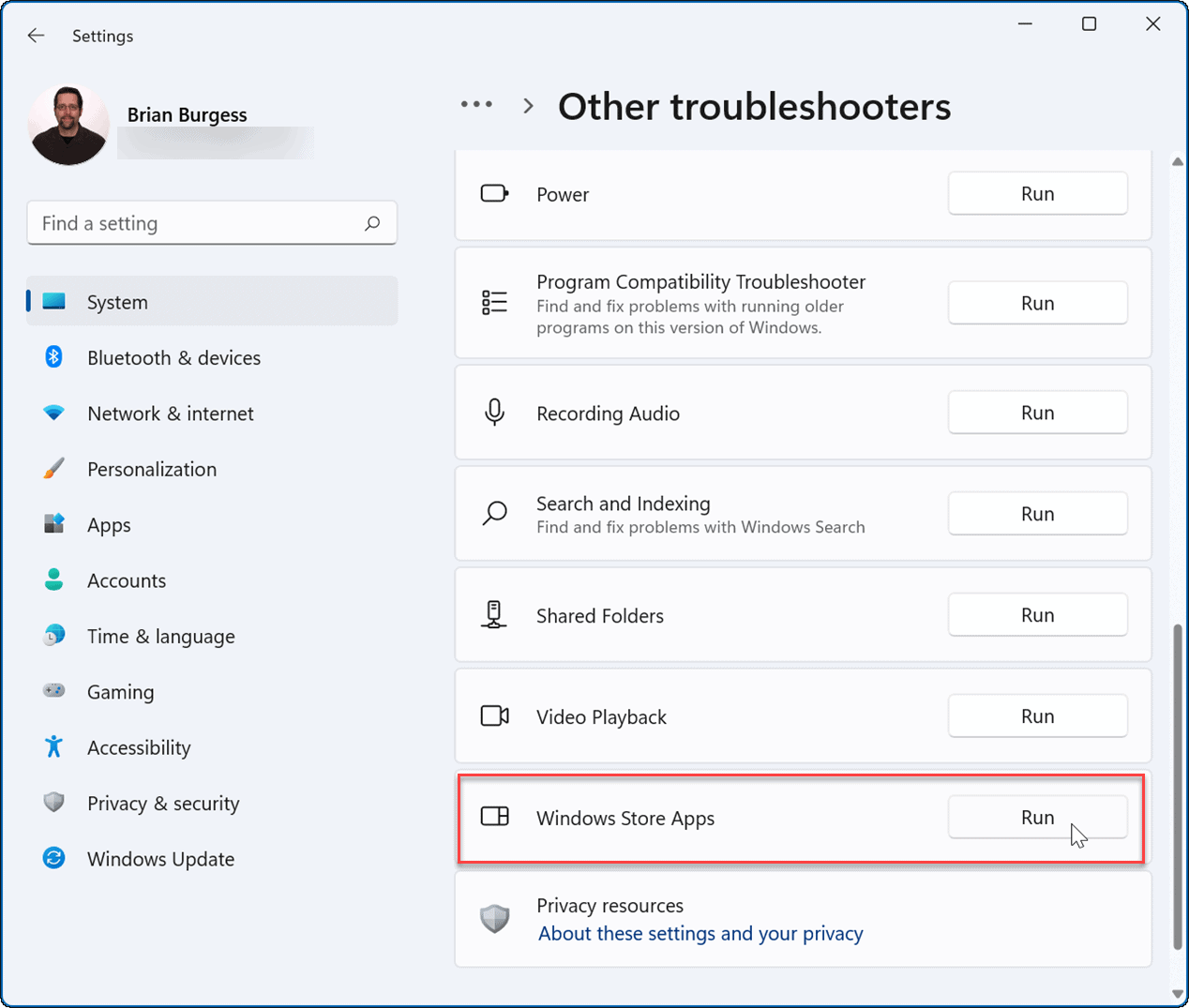Click the Brian Burgess account name
1189x1008 pixels.
click(x=188, y=114)
